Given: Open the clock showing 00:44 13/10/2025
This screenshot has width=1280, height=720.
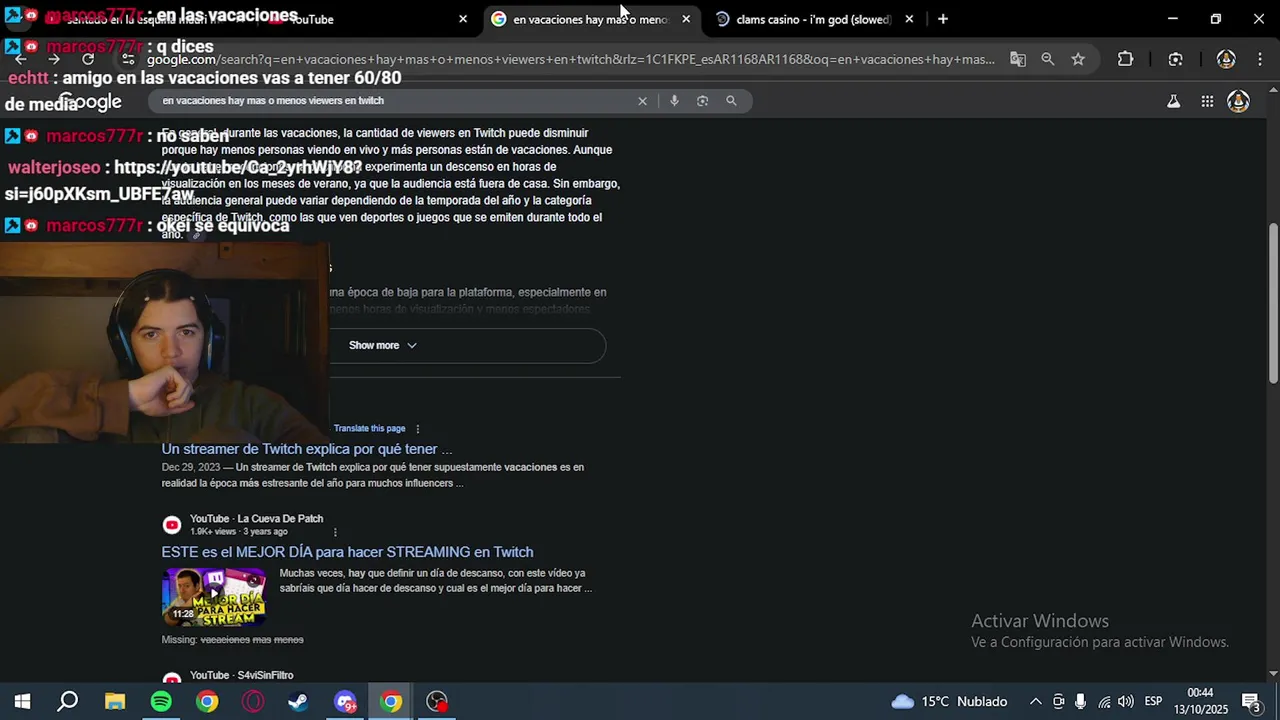Looking at the screenshot, I should tap(1201, 701).
